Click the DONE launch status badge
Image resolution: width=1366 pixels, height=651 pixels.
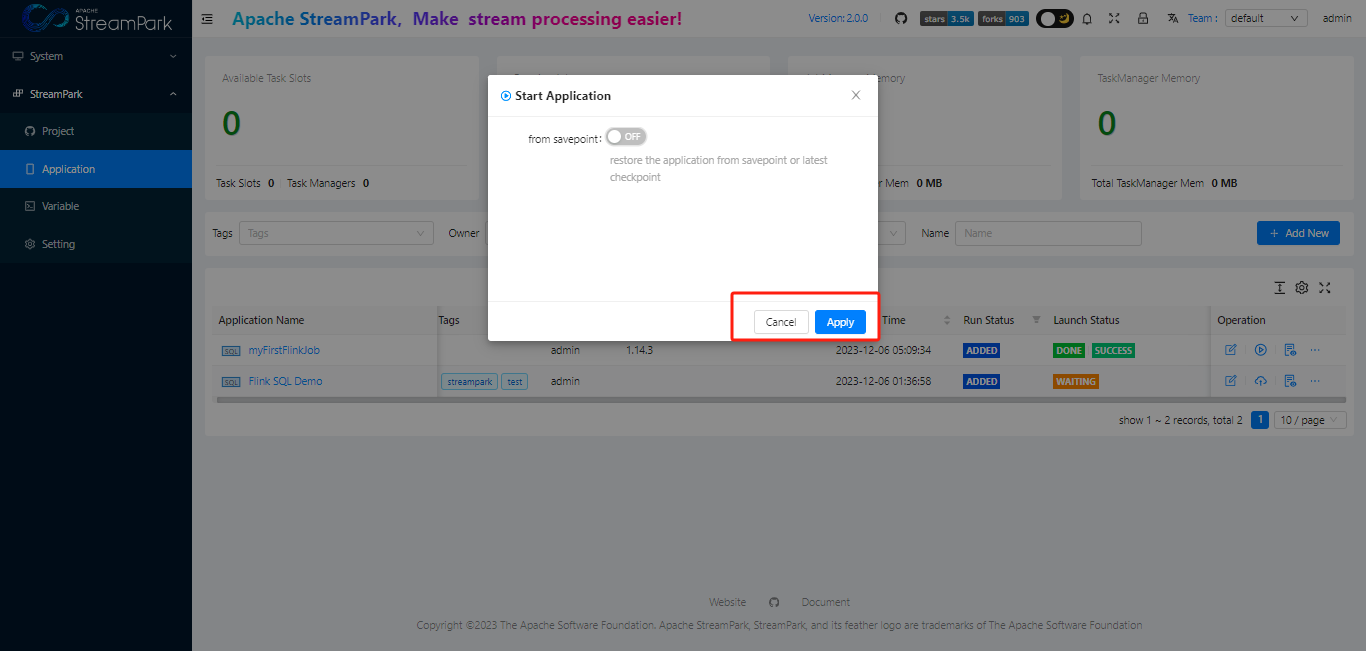(1069, 351)
